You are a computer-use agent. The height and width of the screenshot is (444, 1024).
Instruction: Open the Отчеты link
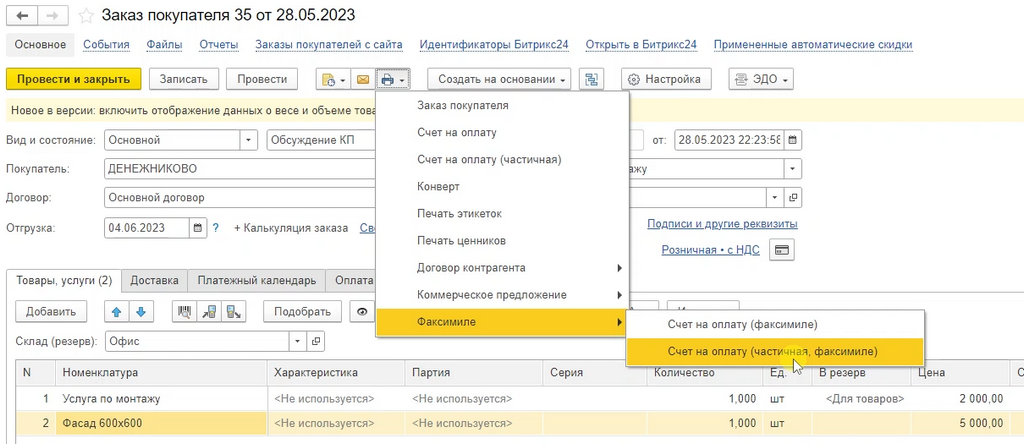click(x=219, y=44)
